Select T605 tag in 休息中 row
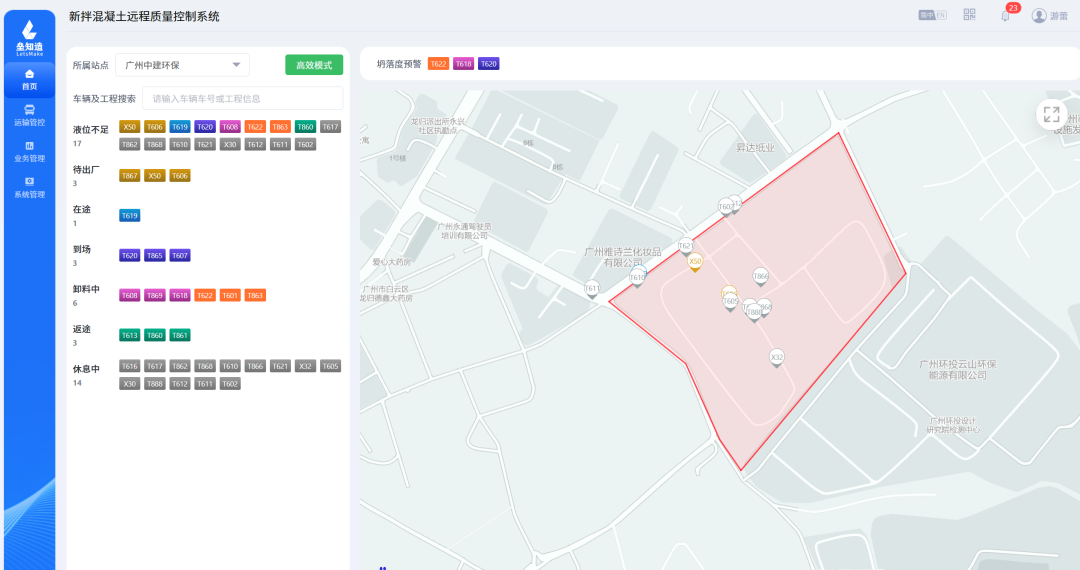Image resolution: width=1080 pixels, height=570 pixels. [x=331, y=366]
